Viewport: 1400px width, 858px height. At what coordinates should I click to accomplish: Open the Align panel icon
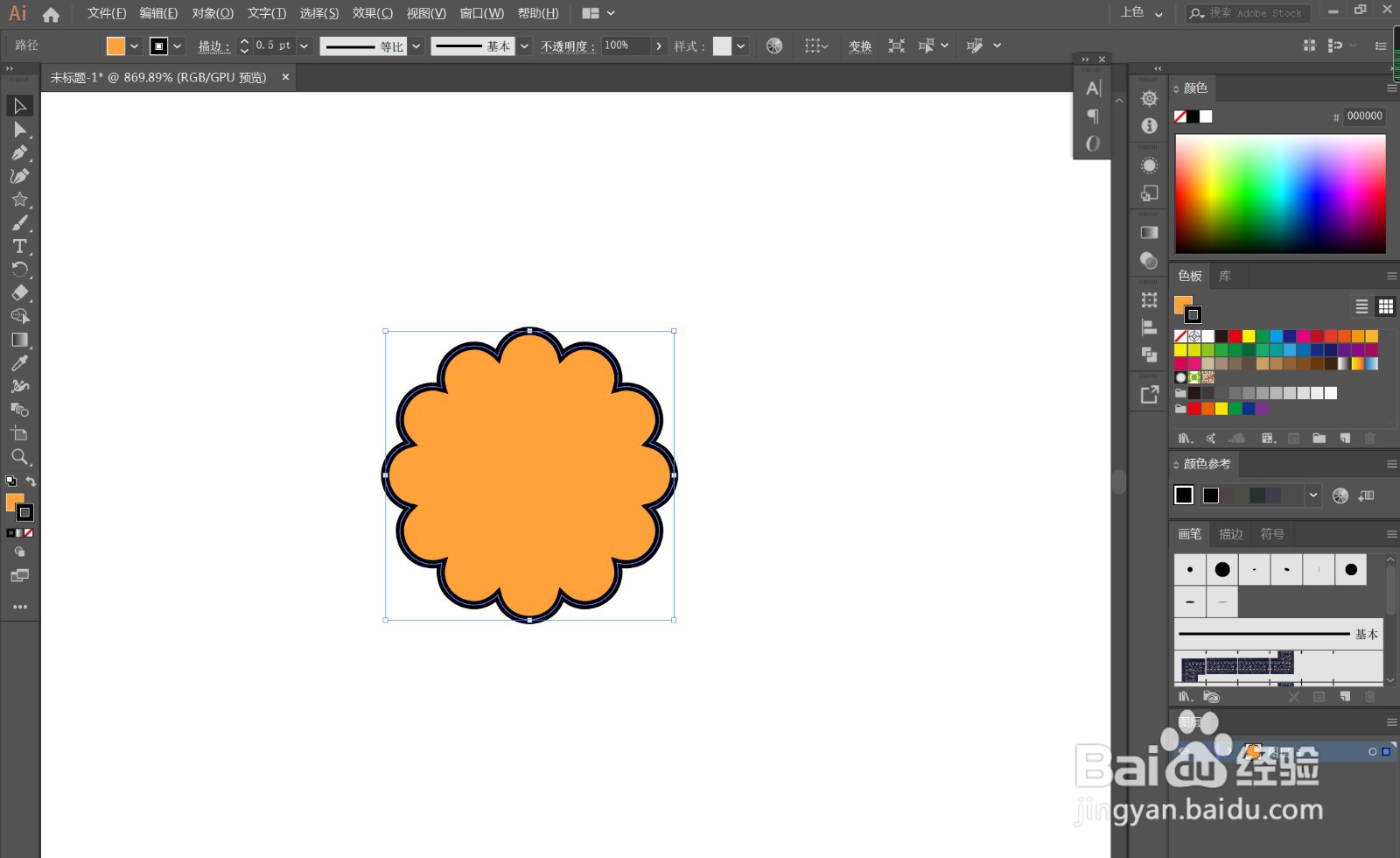tap(1150, 327)
